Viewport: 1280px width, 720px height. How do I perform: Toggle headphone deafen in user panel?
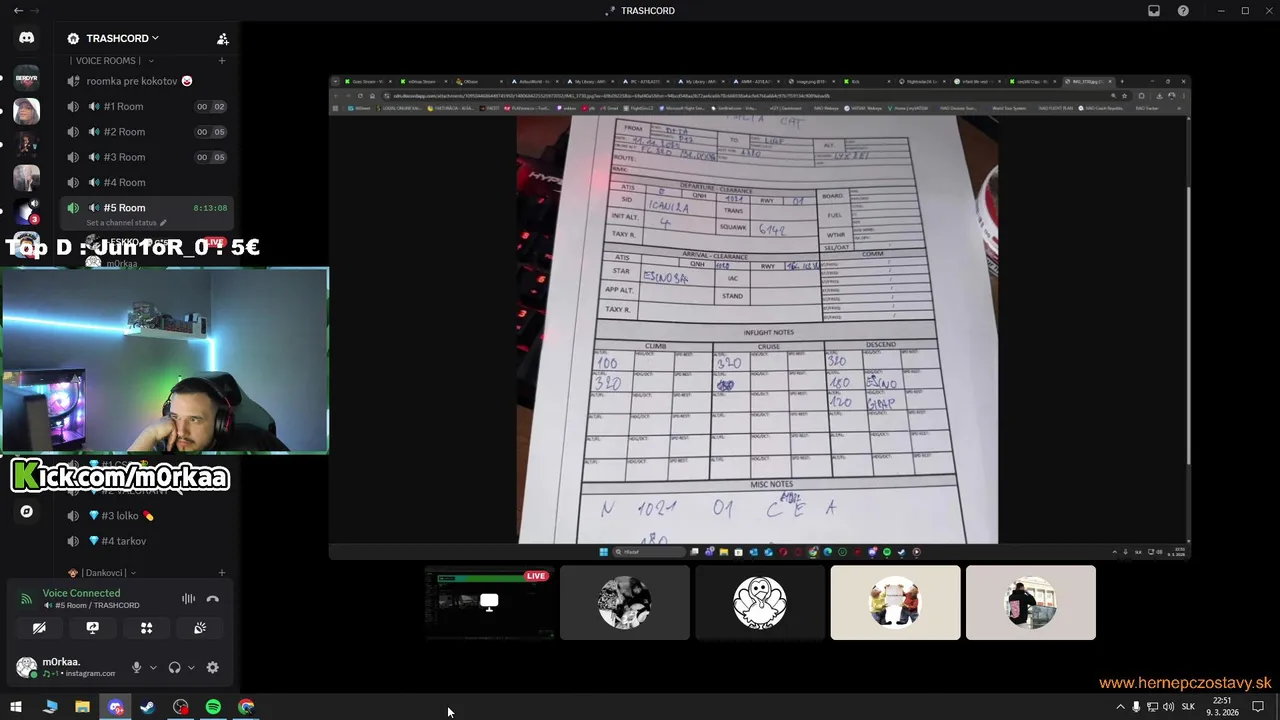coord(175,667)
